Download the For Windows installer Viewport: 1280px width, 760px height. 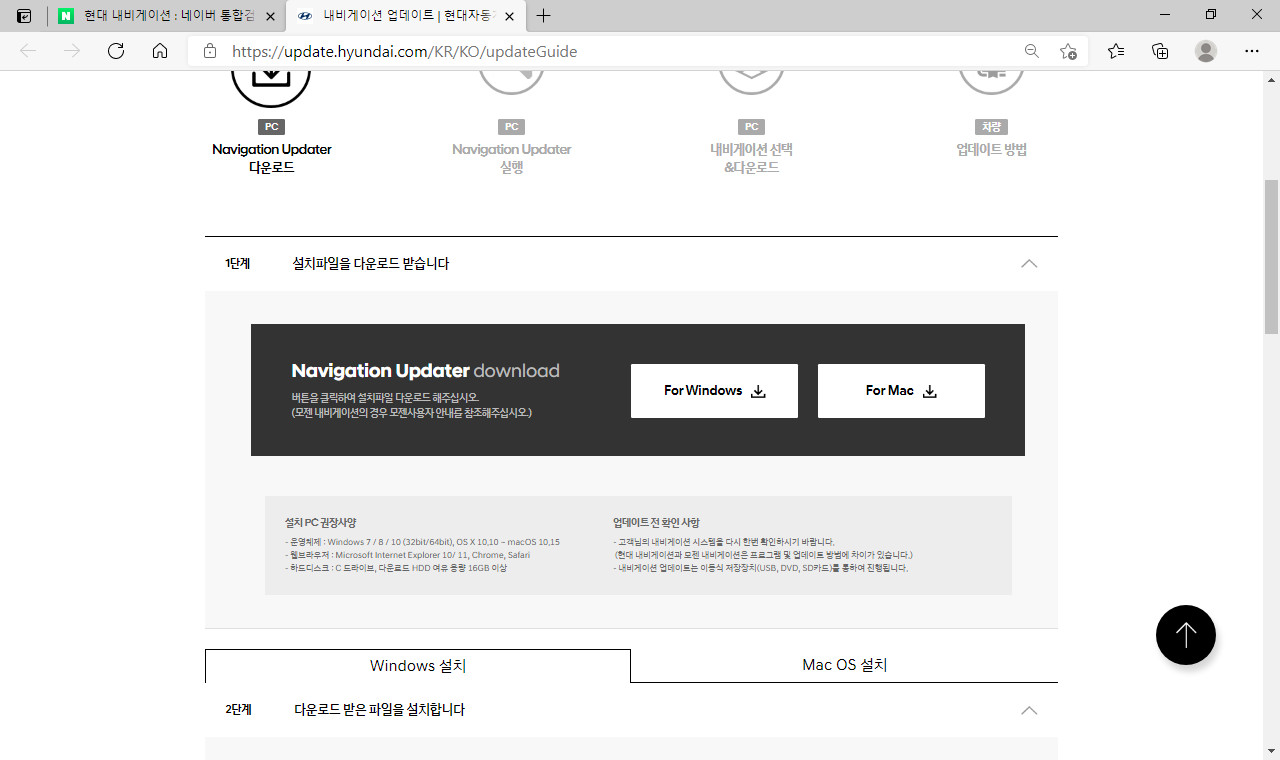point(714,391)
